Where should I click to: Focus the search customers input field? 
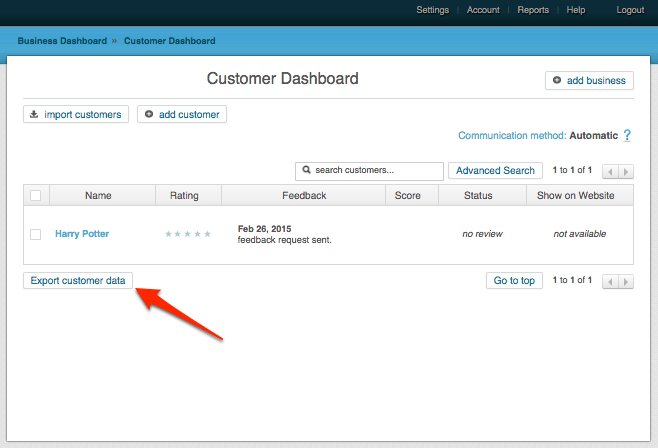click(369, 171)
